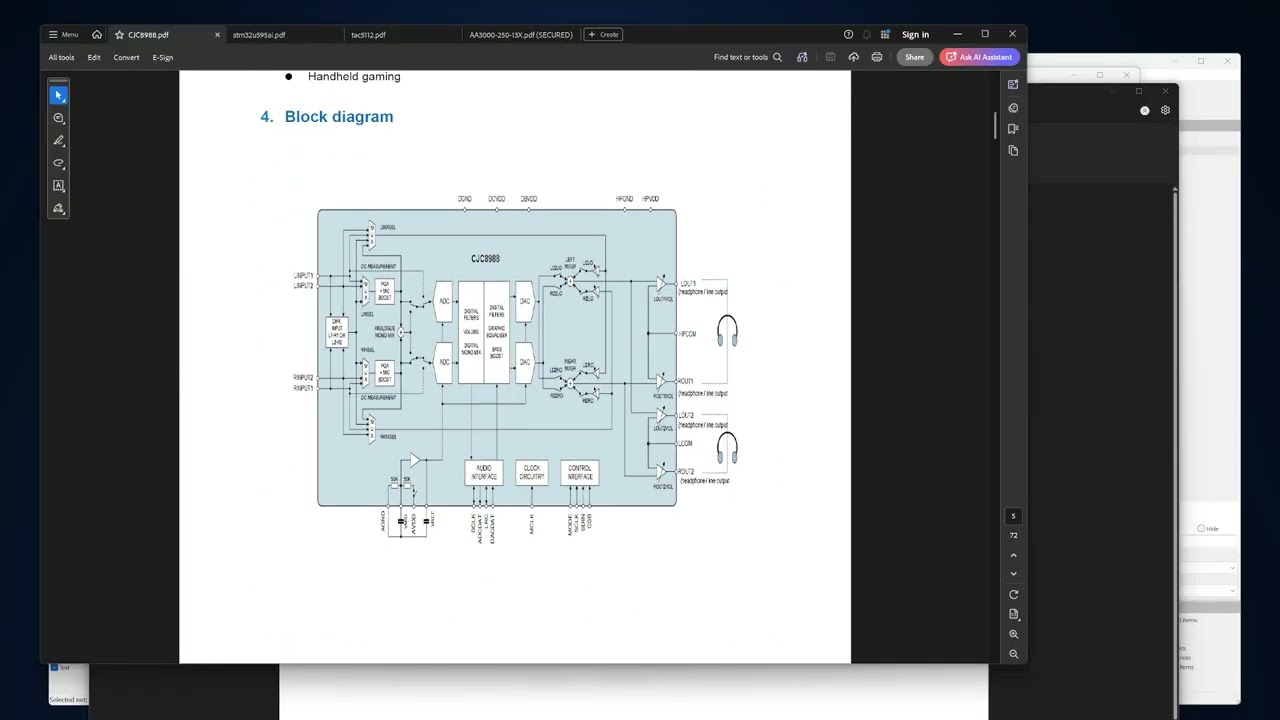Open second dropdown in background white window
This screenshot has height=720, width=1280.
point(1207,590)
